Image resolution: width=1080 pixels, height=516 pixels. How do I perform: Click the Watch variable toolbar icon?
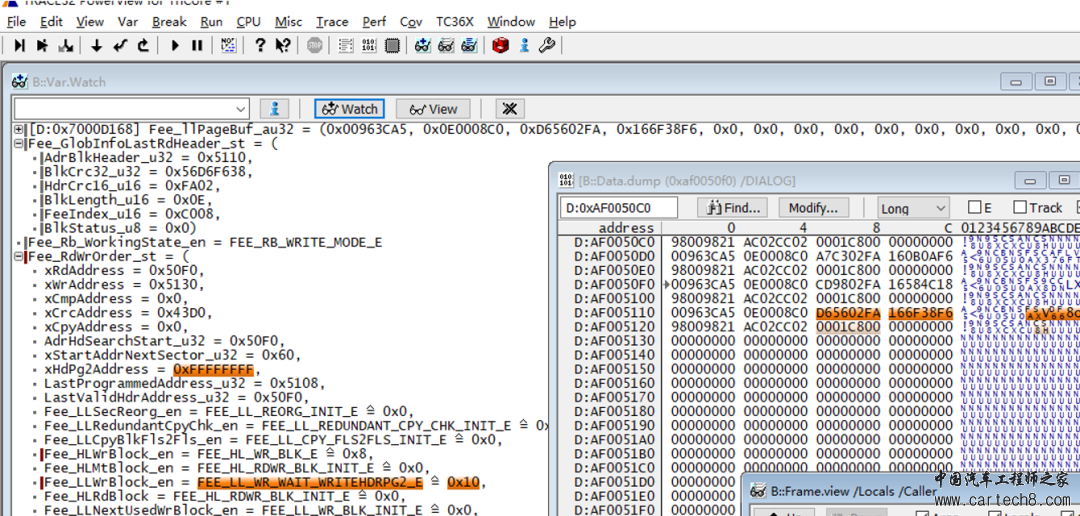click(423, 45)
